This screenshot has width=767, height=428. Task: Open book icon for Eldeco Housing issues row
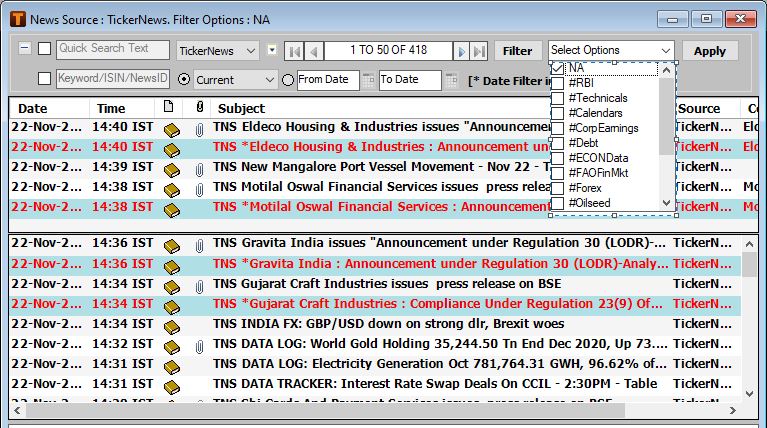(172, 130)
